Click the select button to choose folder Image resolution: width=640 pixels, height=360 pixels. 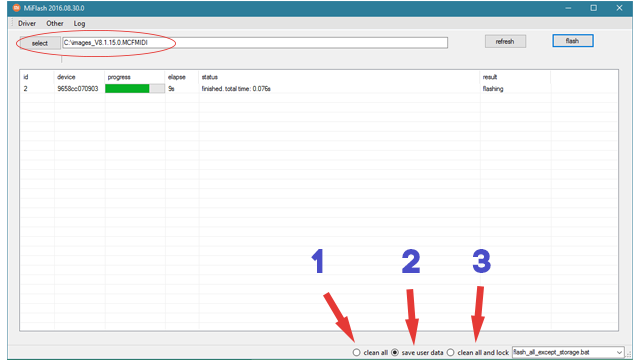tap(40, 43)
